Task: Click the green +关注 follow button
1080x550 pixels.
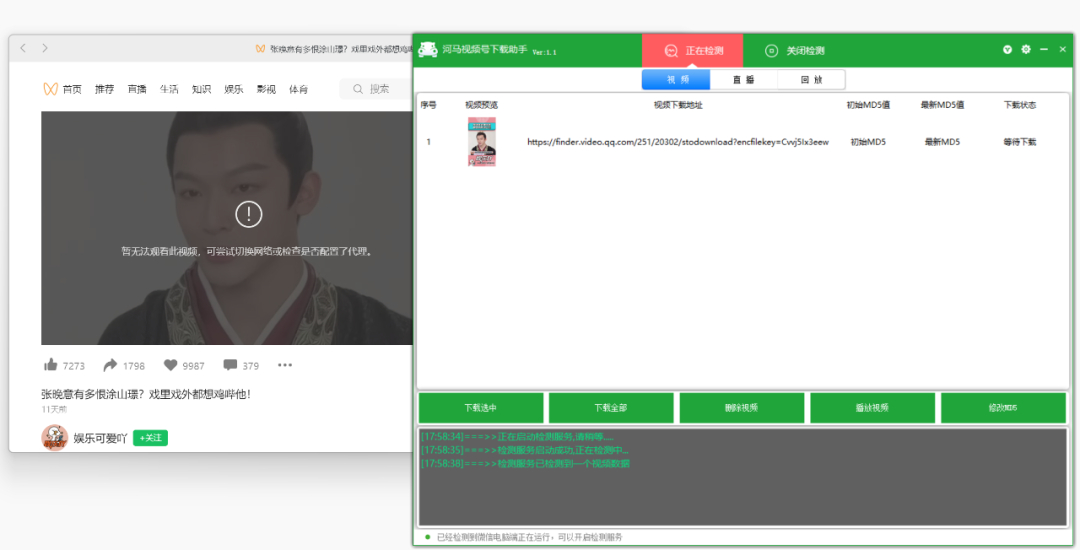Action: (x=150, y=438)
